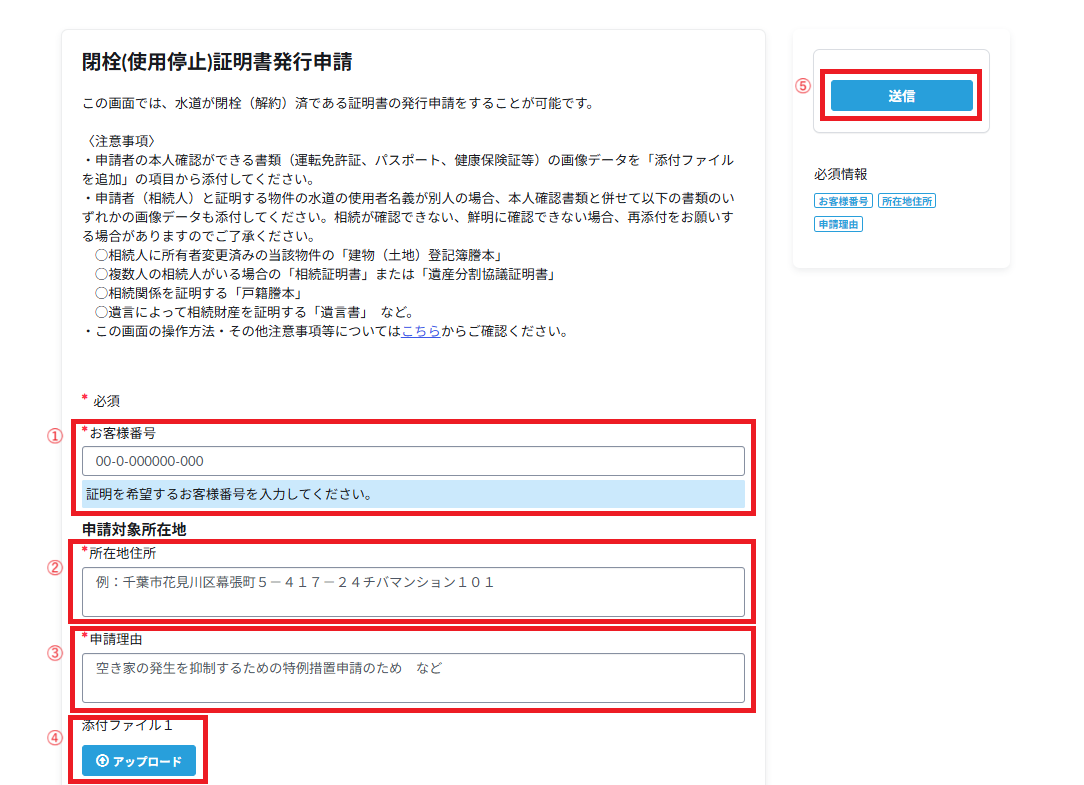
Task: Focus the お客様番号 input box
Action: [413, 461]
